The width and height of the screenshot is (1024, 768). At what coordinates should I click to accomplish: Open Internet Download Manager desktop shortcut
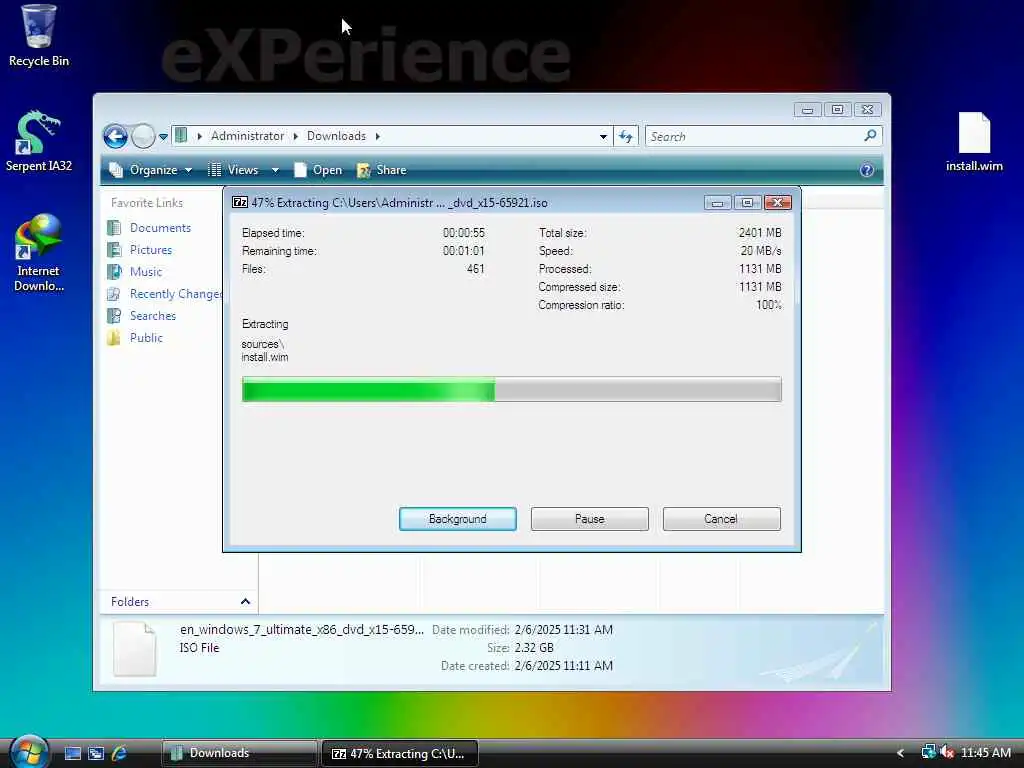[38, 253]
